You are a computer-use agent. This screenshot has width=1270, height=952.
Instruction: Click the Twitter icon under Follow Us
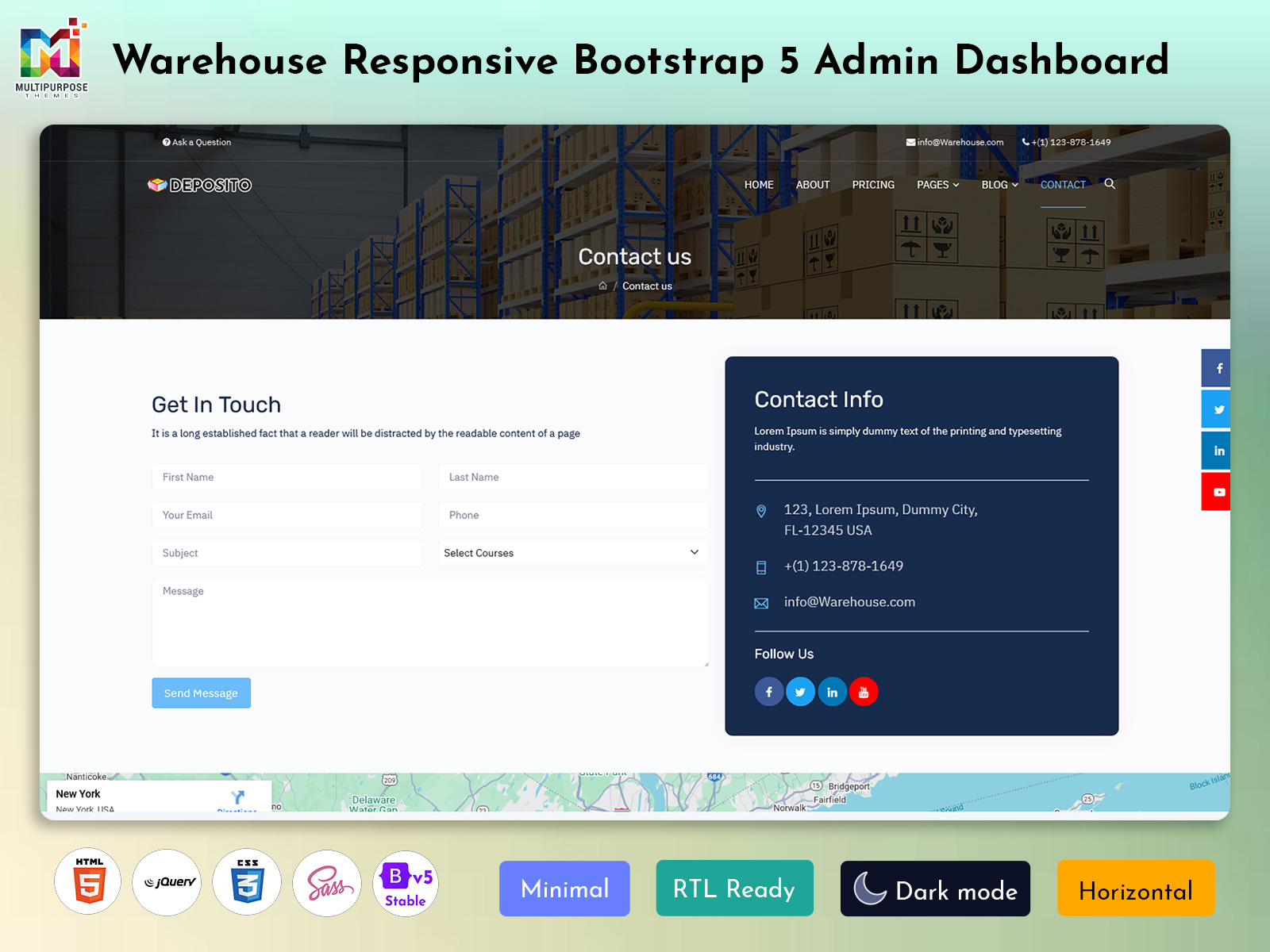[x=800, y=691]
